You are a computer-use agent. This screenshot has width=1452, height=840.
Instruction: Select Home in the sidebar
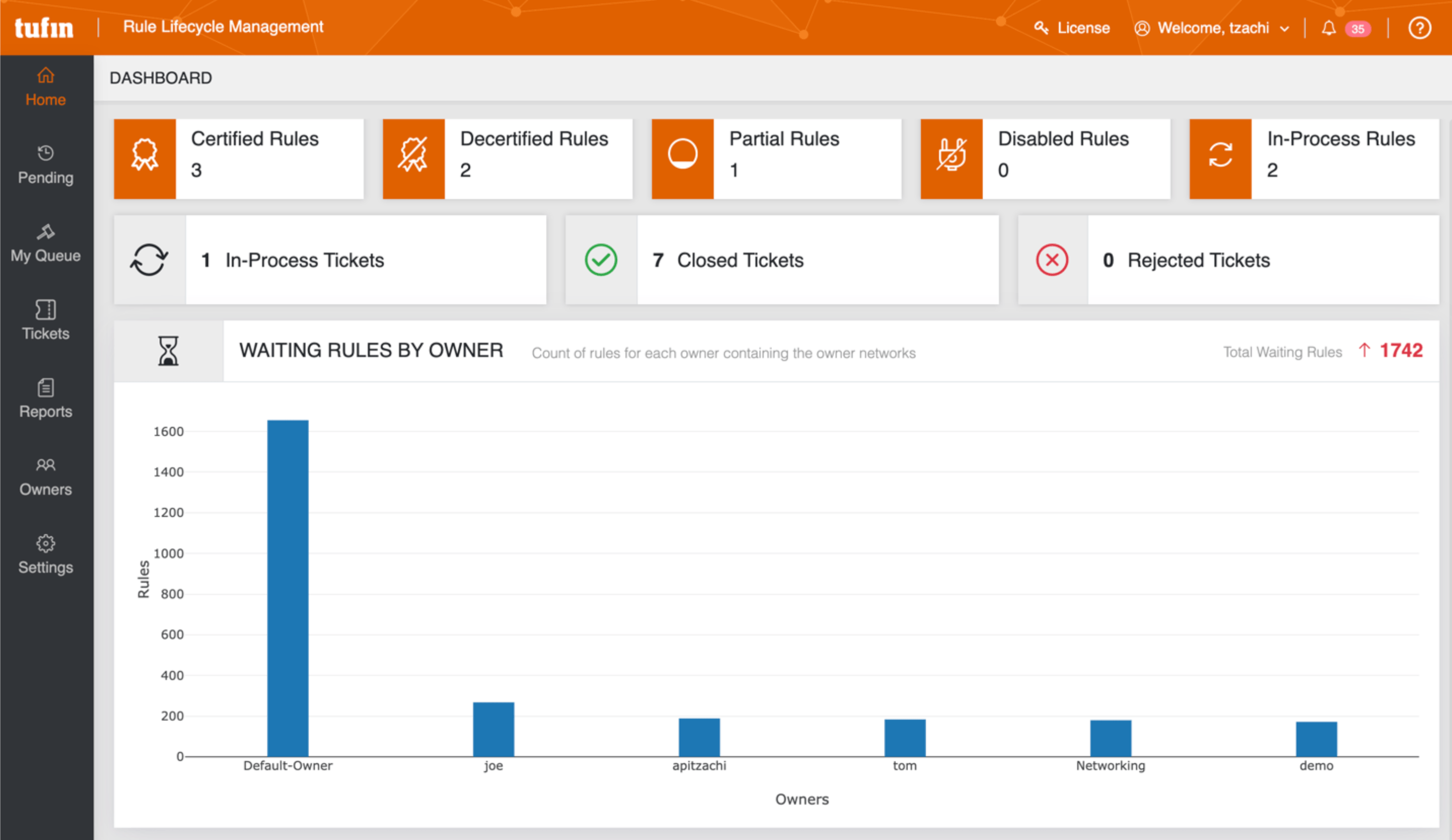(x=45, y=85)
